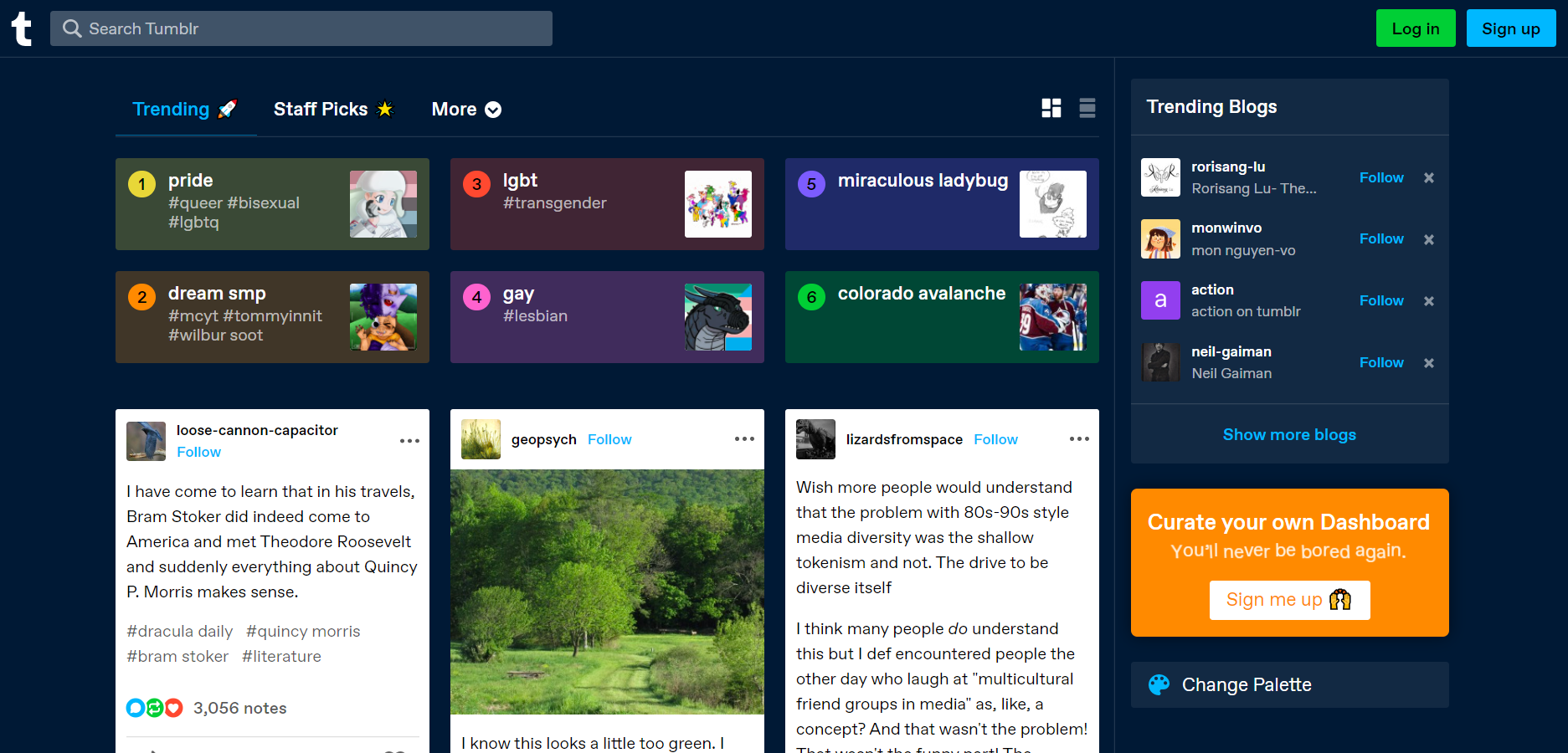Click the pride card thumbnail image
Image resolution: width=1568 pixels, height=753 pixels.
click(383, 204)
